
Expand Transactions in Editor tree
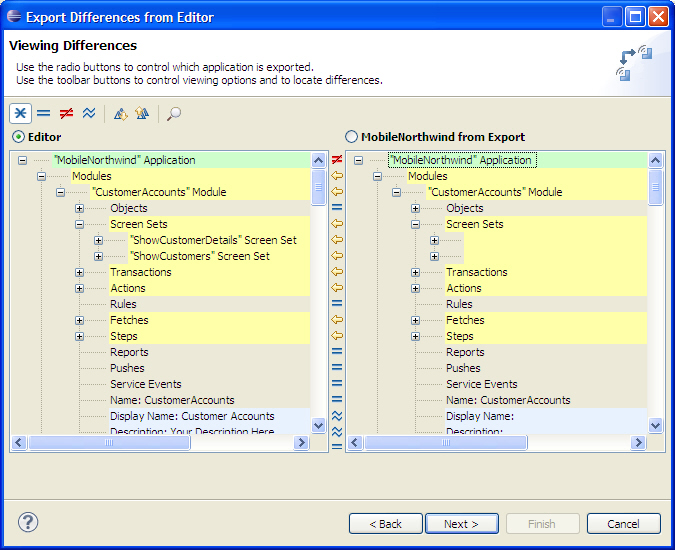click(79, 272)
